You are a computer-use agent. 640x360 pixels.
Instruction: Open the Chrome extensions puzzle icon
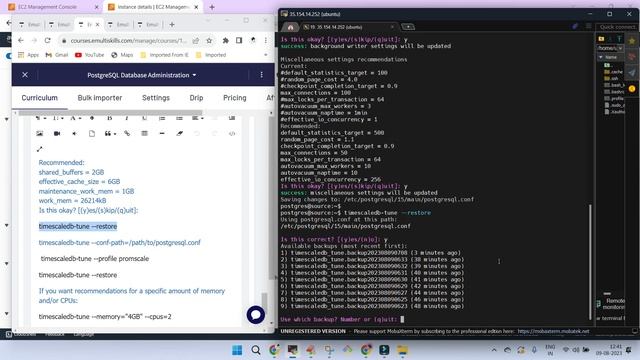click(225, 40)
